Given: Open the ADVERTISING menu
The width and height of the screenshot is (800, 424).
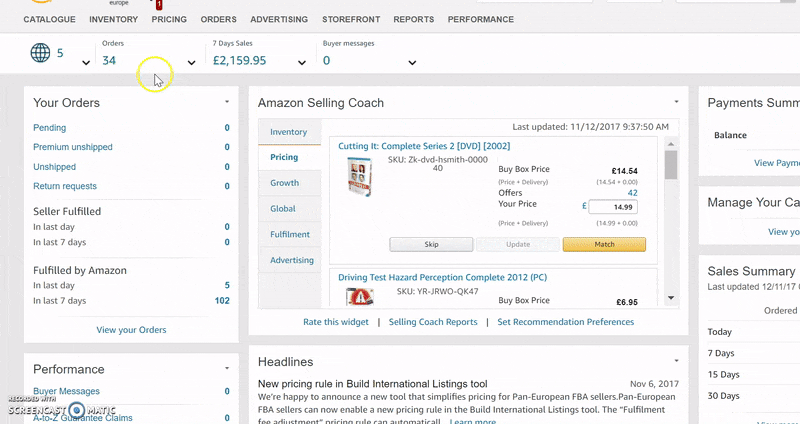Looking at the screenshot, I should [279, 19].
